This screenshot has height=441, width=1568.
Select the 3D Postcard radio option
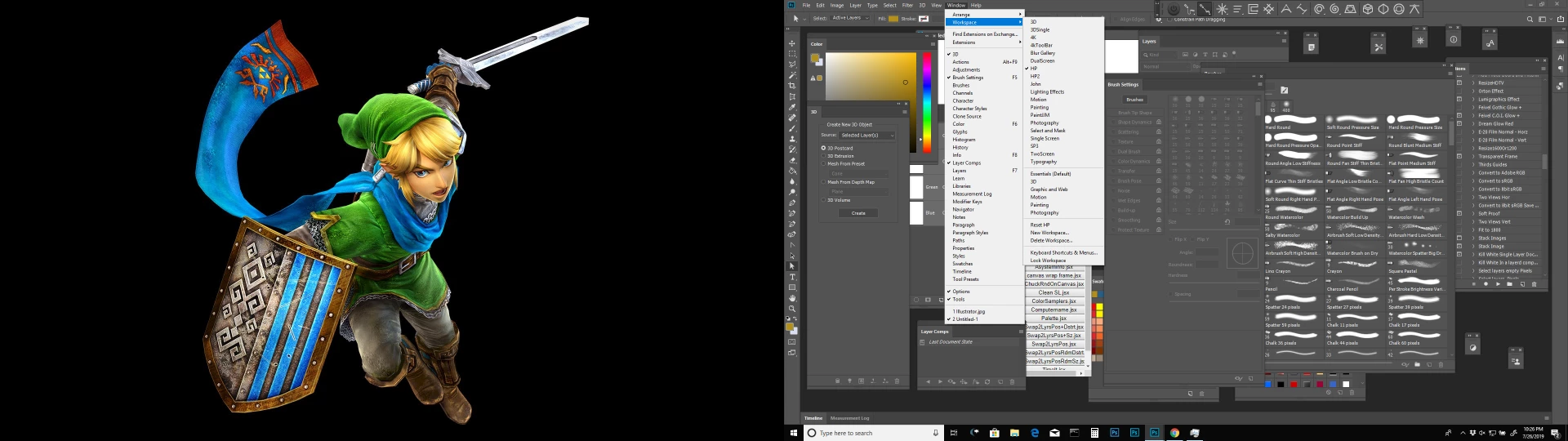click(x=823, y=148)
